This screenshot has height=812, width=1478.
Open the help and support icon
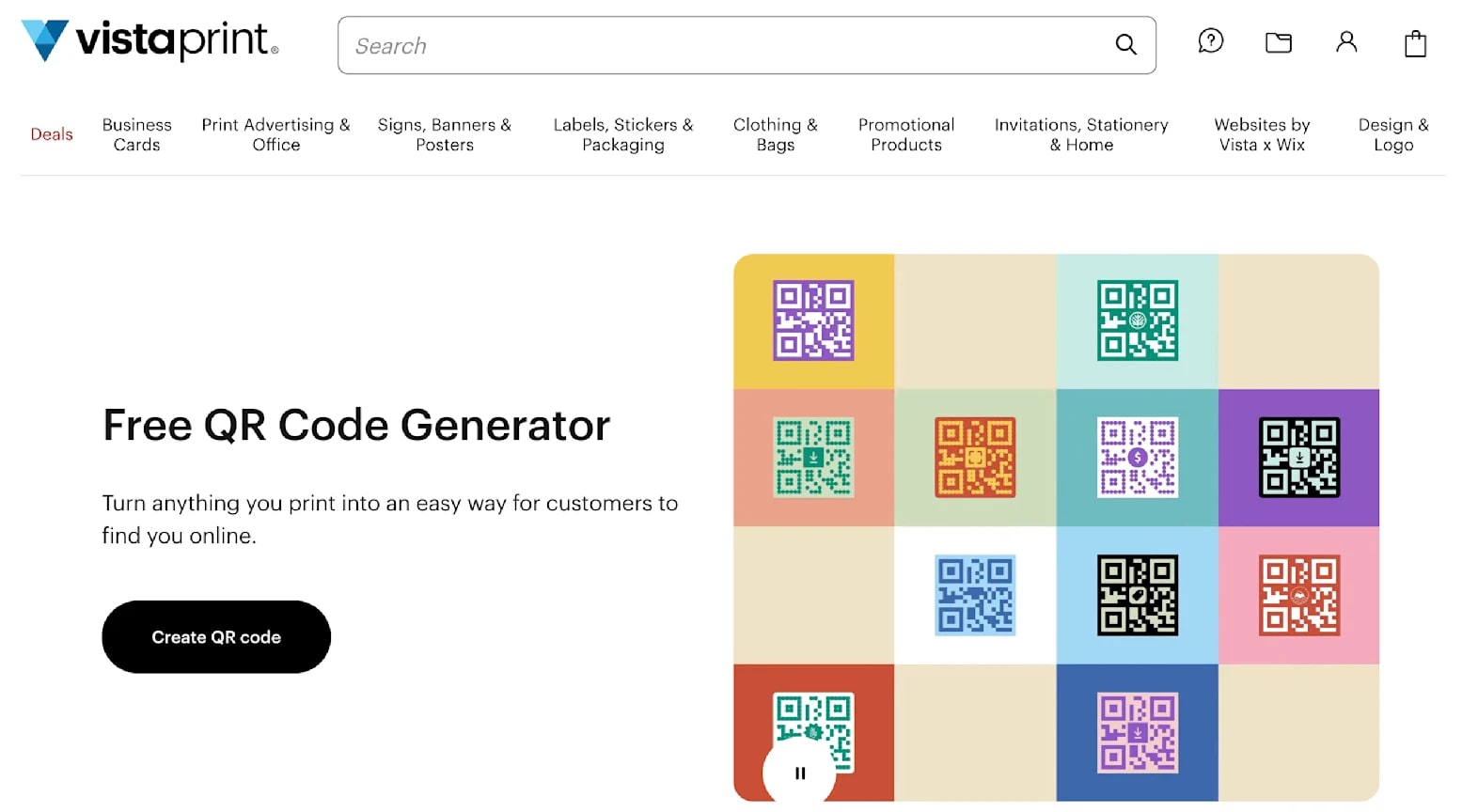point(1210,41)
